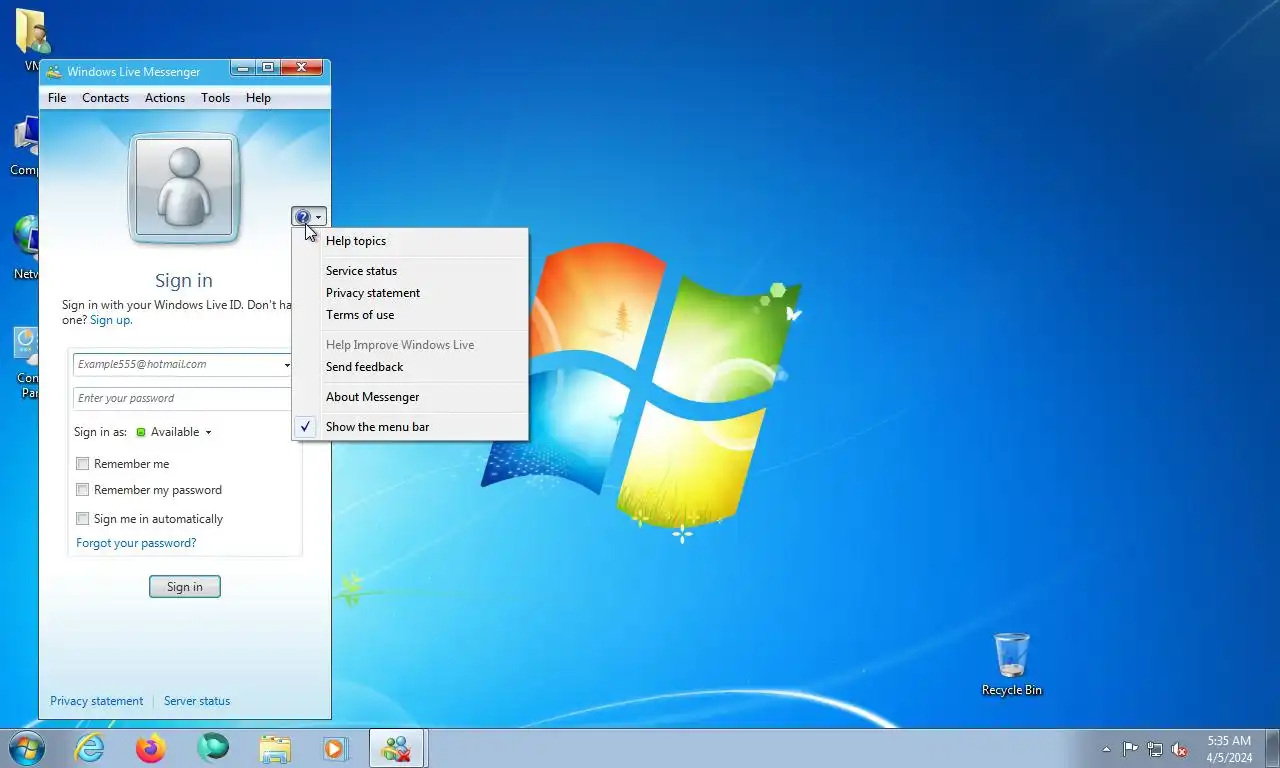
Task: Open the Help menu in menu bar
Action: tap(258, 98)
